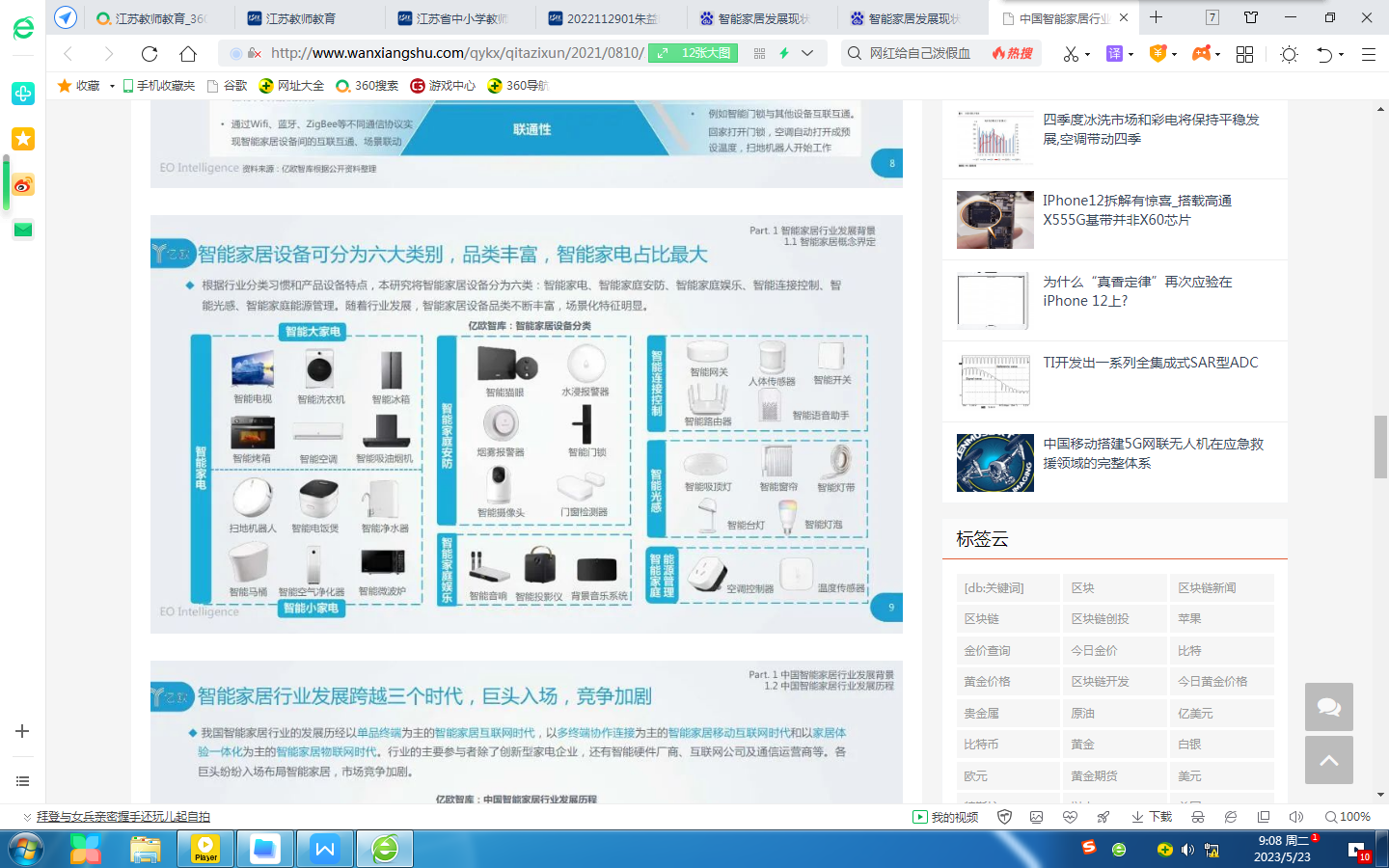1389x868 pixels.
Task: Click the translate icon in toolbar
Action: pos(1114,54)
